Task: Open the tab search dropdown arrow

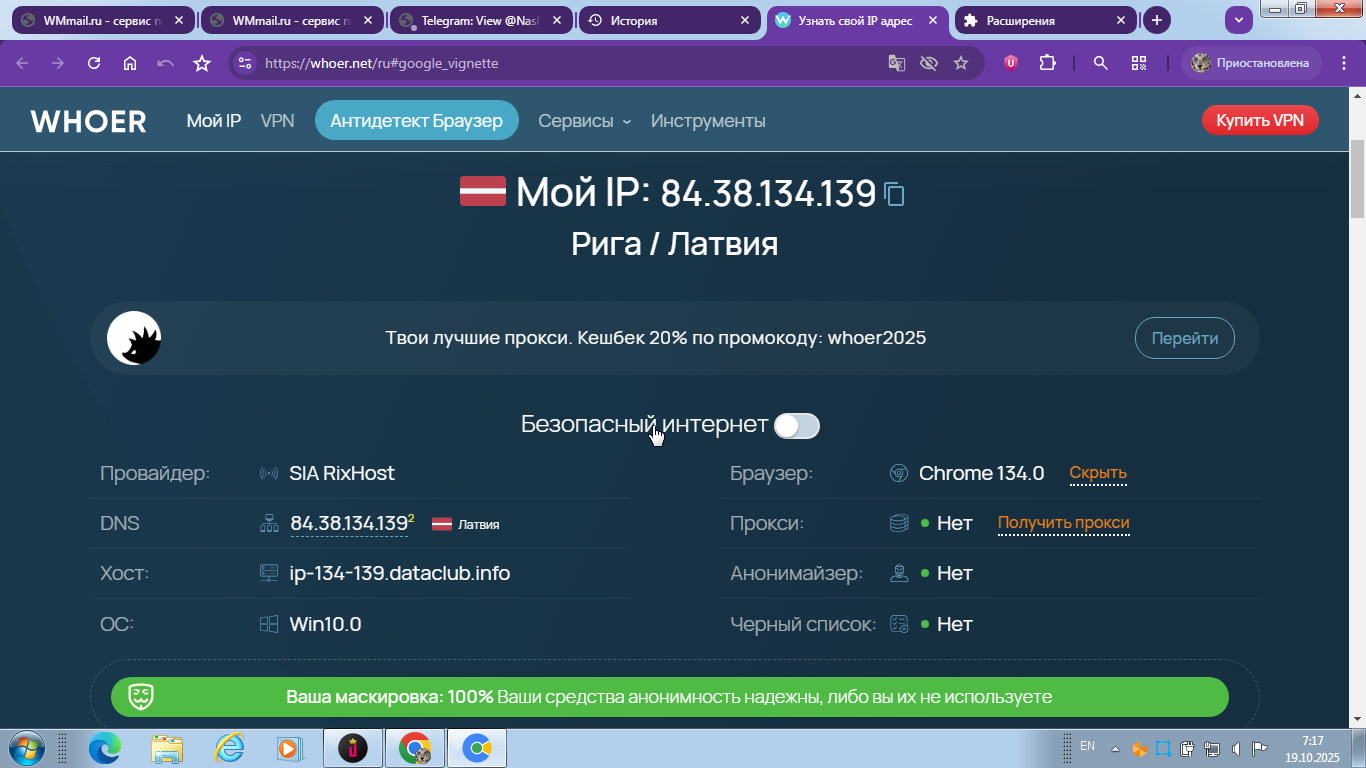Action: coord(1239,19)
